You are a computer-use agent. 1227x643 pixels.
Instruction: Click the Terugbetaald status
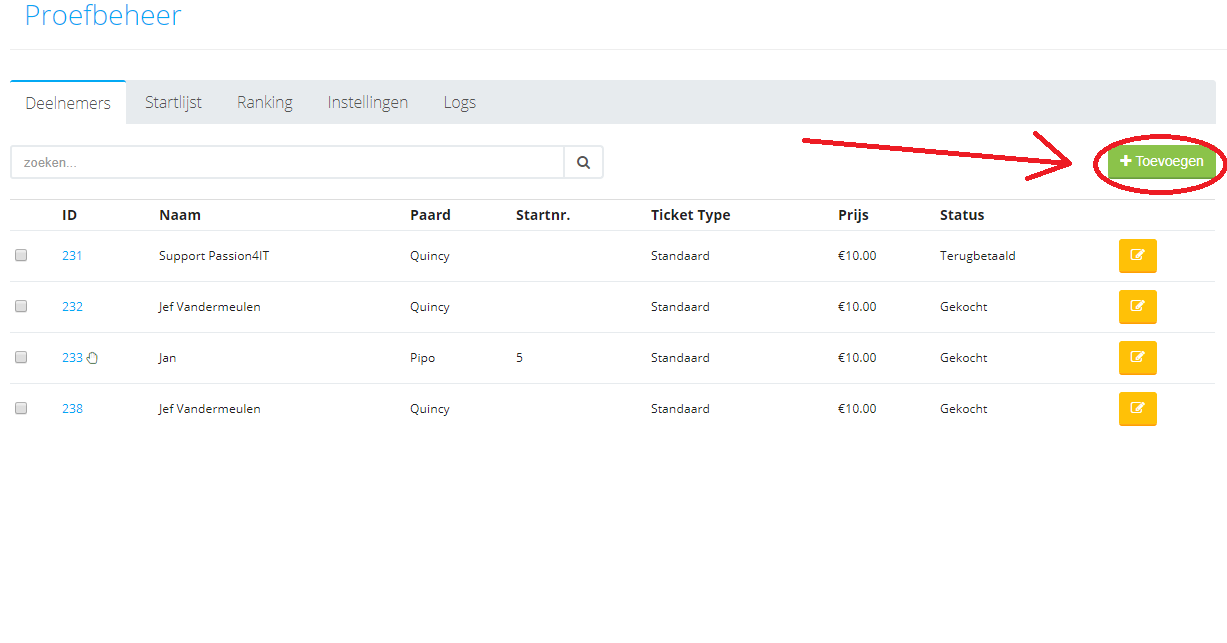pos(978,256)
